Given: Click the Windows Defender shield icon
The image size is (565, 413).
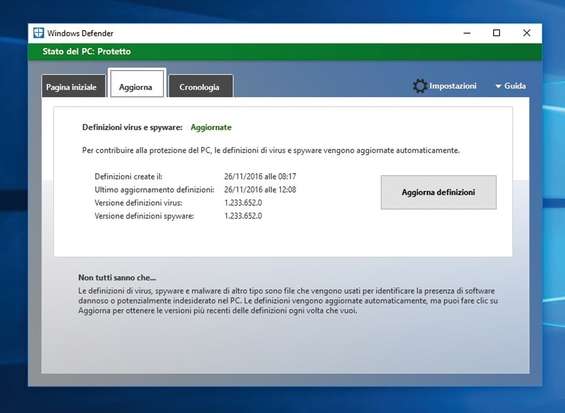Looking at the screenshot, I should coord(38,33).
